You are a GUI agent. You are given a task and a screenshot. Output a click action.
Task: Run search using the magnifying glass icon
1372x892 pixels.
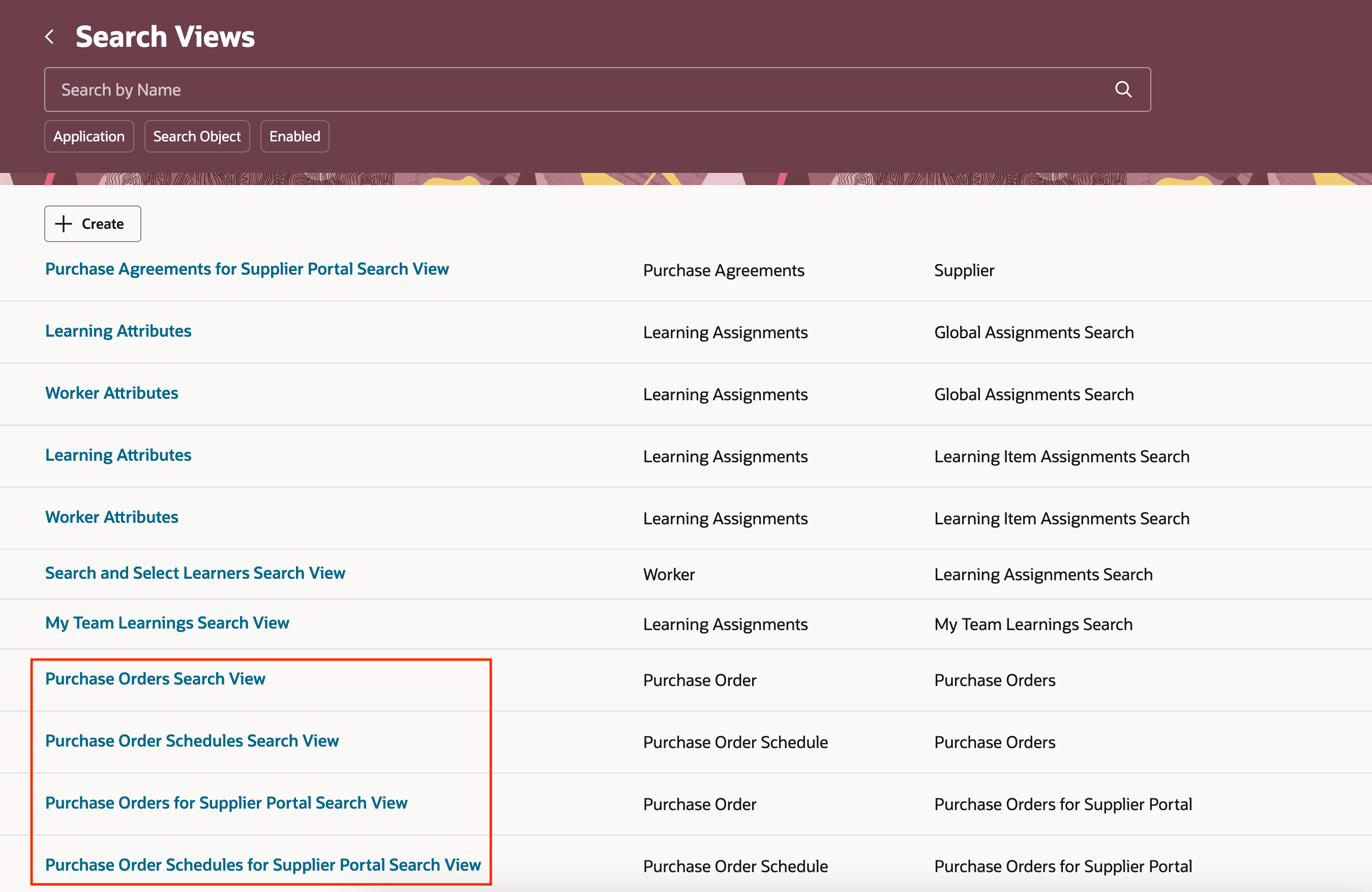point(1123,90)
